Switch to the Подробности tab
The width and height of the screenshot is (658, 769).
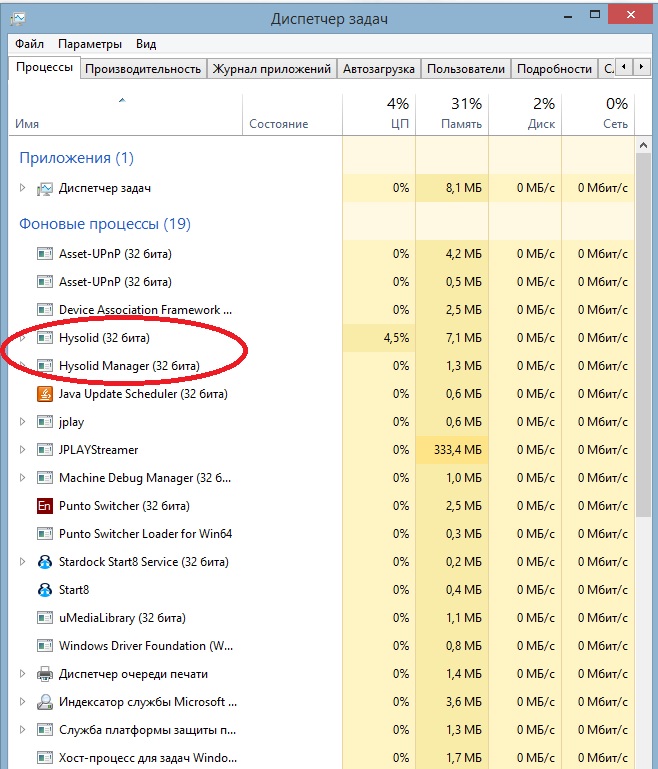555,69
